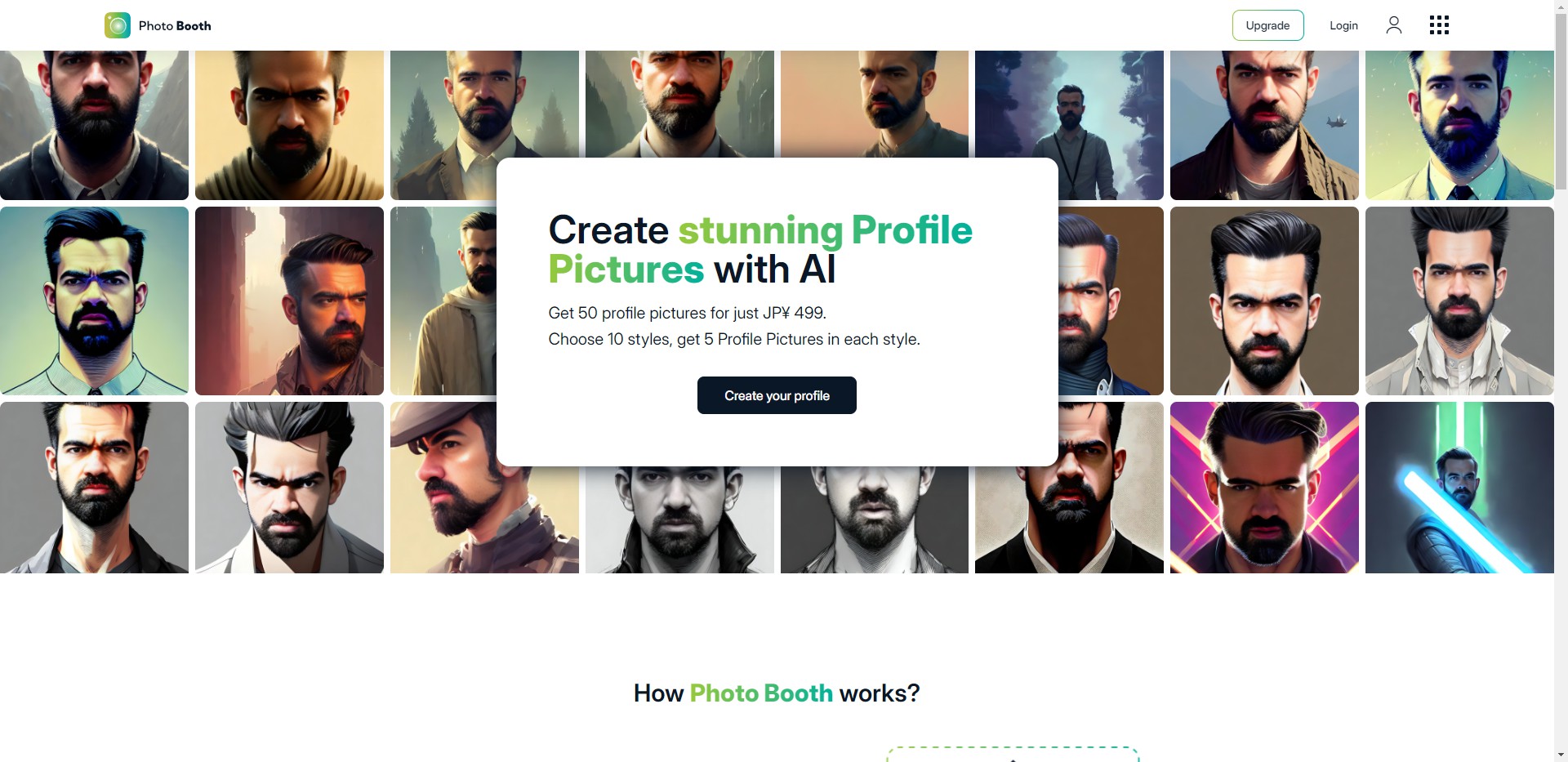This screenshot has height=762, width=1568.
Task: Select the yellow sweater portrait thumbnail
Action: (x=289, y=125)
